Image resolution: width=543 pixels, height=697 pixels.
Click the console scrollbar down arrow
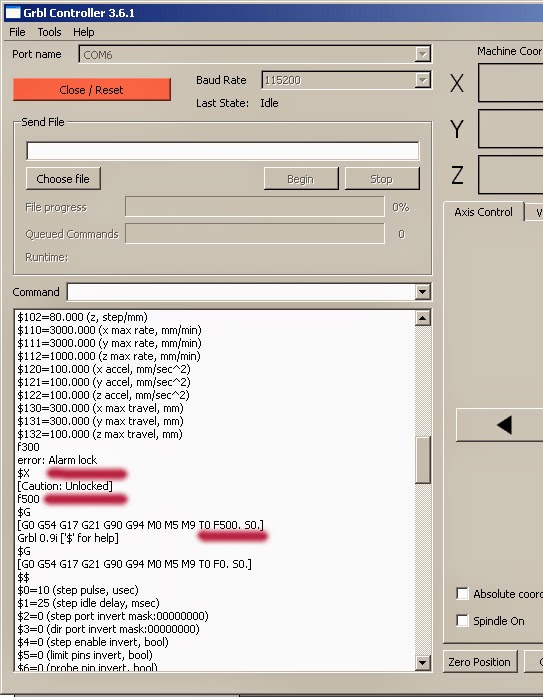coord(423,663)
